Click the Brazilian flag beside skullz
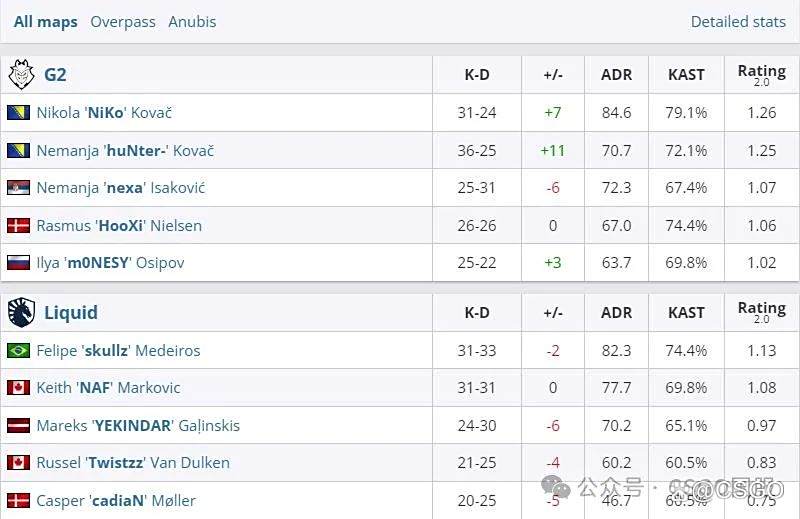 [18, 351]
